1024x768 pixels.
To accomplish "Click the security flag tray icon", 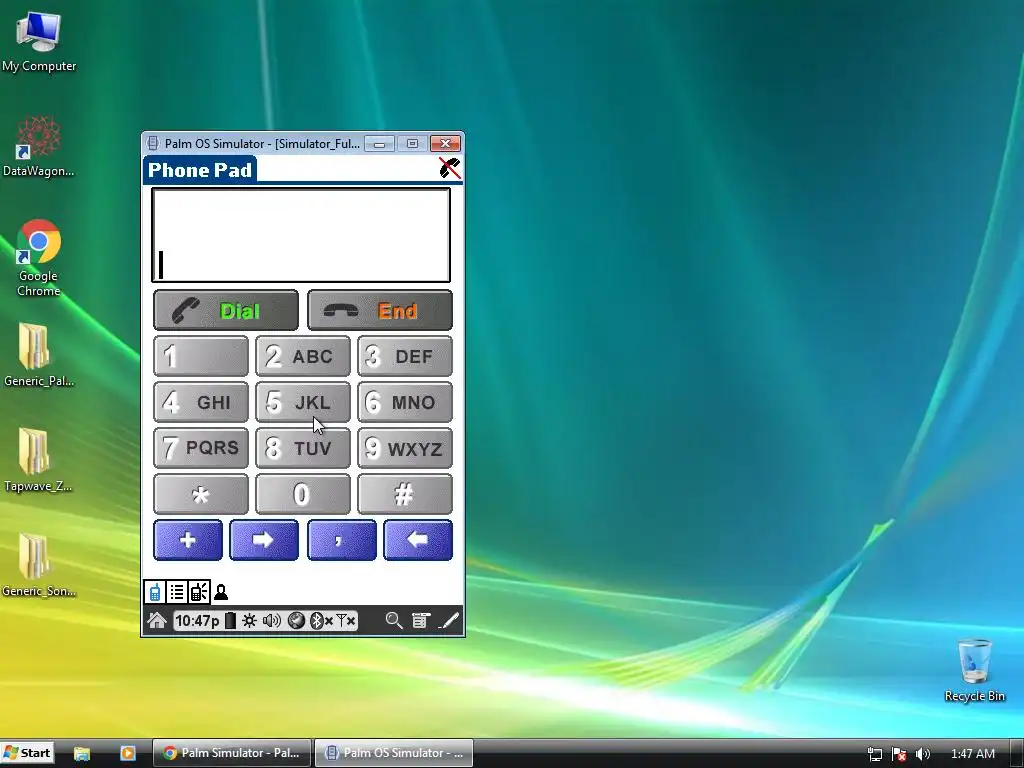I will [x=899, y=754].
